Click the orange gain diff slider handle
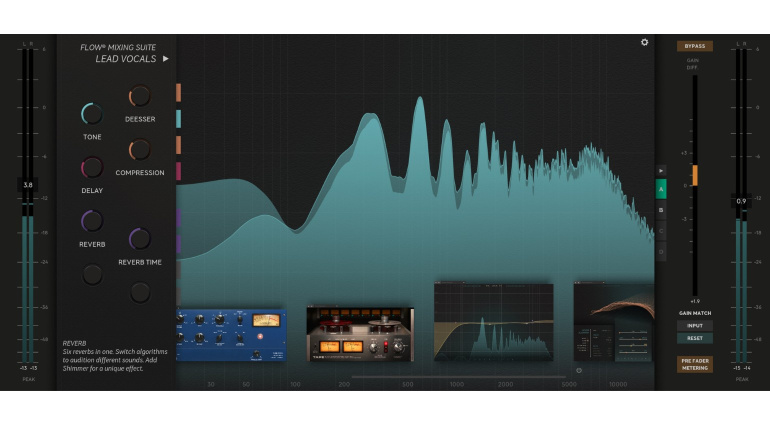The image size is (770, 425). click(695, 175)
